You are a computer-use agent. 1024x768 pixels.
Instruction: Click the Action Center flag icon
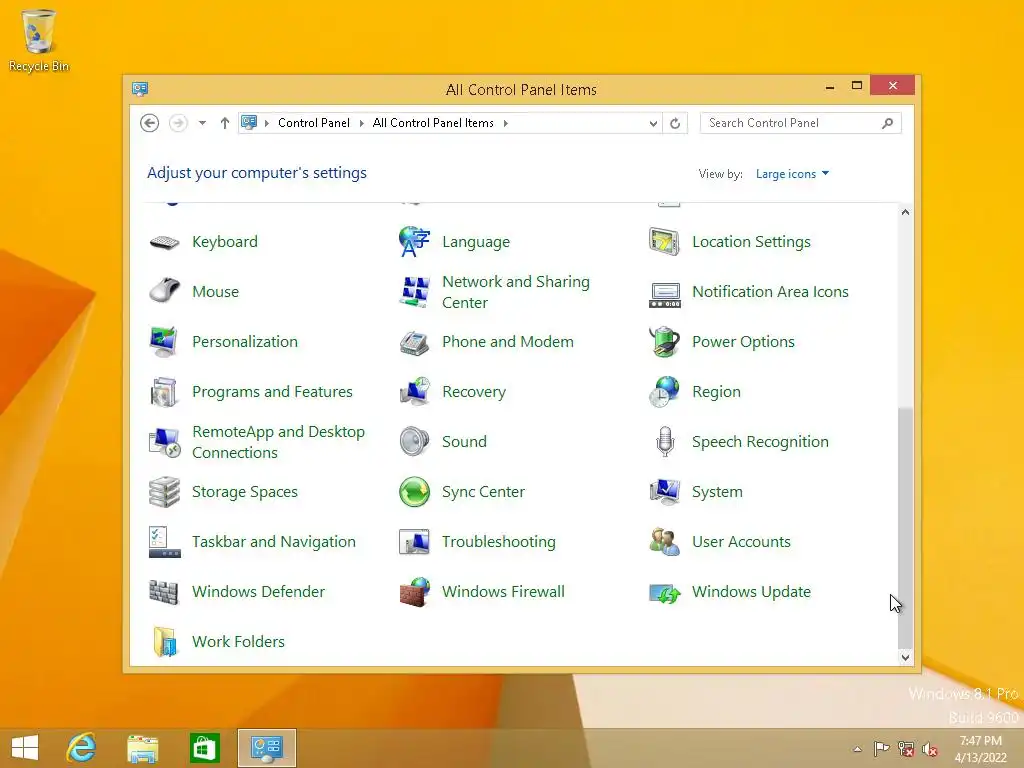click(882, 749)
